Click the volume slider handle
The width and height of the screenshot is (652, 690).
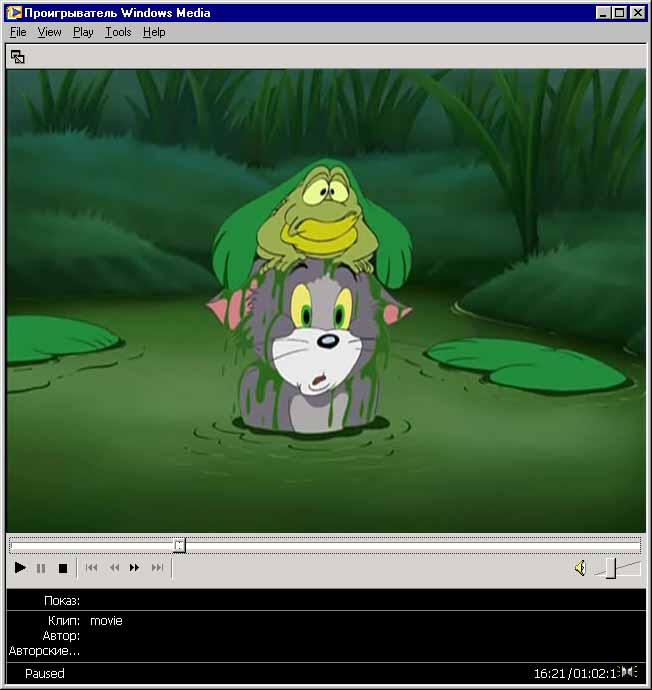(x=611, y=568)
